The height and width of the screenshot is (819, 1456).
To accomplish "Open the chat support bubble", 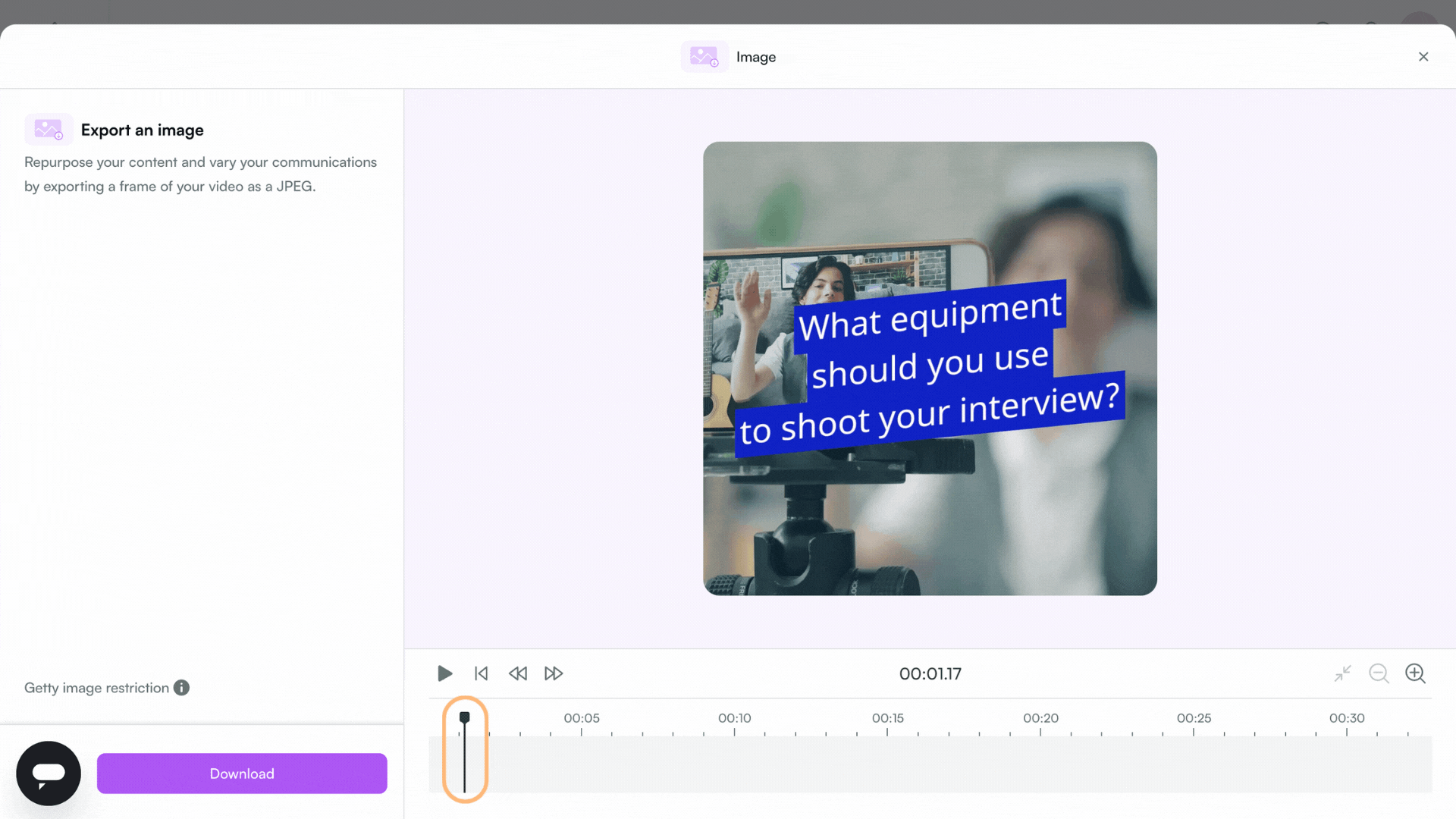I will tap(49, 773).
